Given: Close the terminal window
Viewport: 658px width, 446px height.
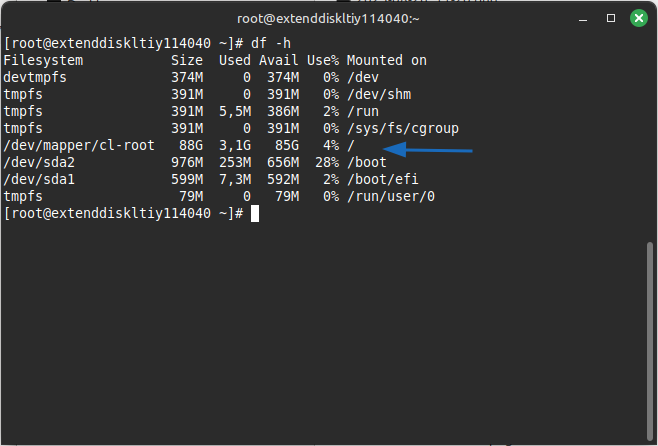Looking at the screenshot, I should 637,16.
